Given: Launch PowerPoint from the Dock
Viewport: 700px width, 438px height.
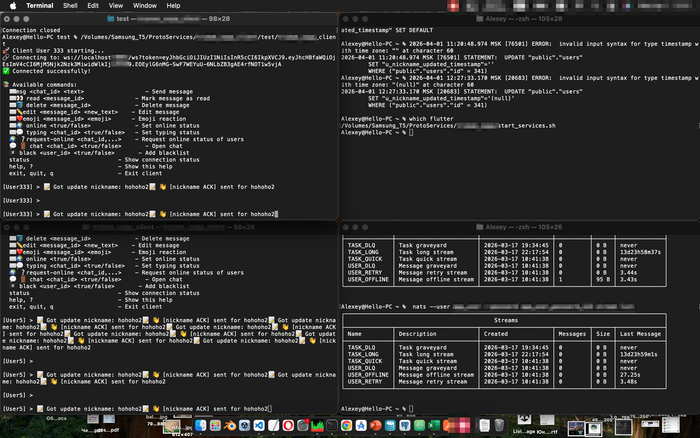Looking at the screenshot, I should point(375,425).
